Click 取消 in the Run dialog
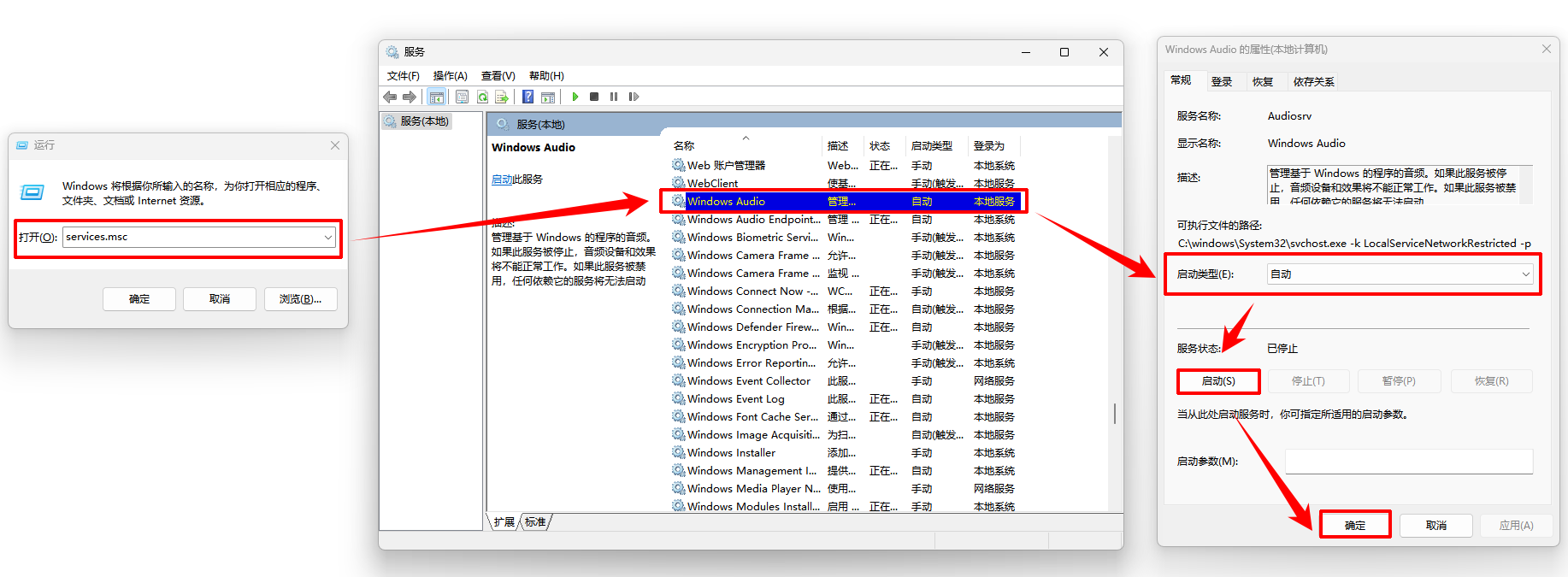The image size is (1568, 577). 220,299
